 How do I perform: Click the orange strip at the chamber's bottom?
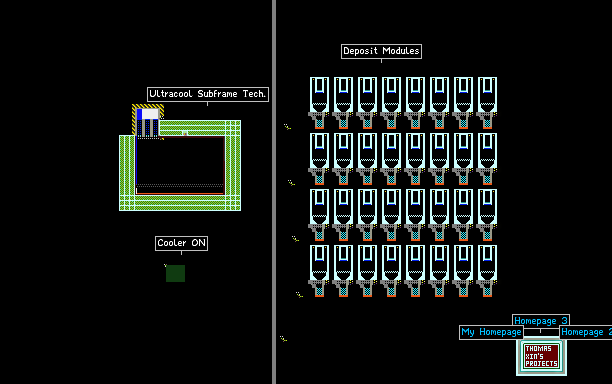[180, 193]
